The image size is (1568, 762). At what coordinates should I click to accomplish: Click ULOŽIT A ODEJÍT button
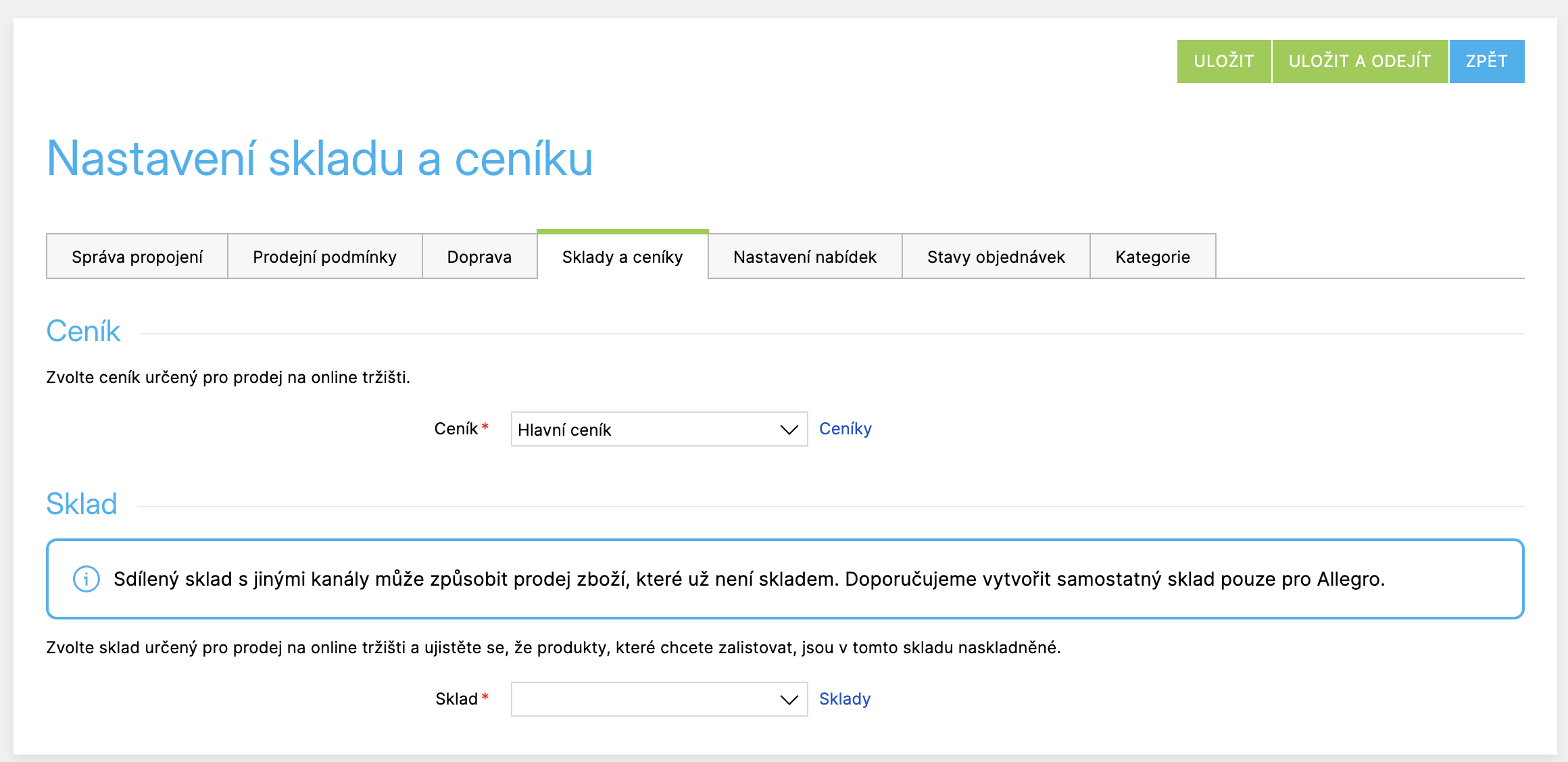1359,61
